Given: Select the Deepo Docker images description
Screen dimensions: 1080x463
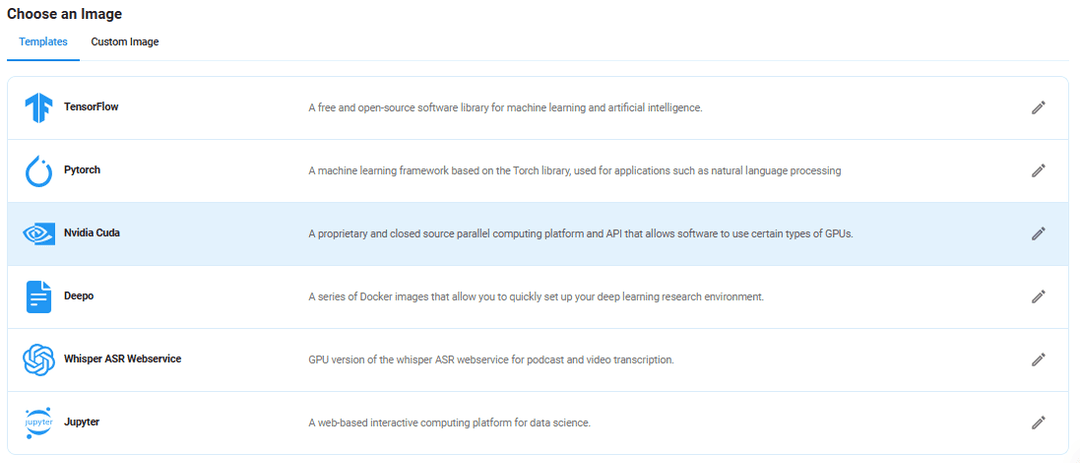Looking at the screenshot, I should [x=536, y=297].
